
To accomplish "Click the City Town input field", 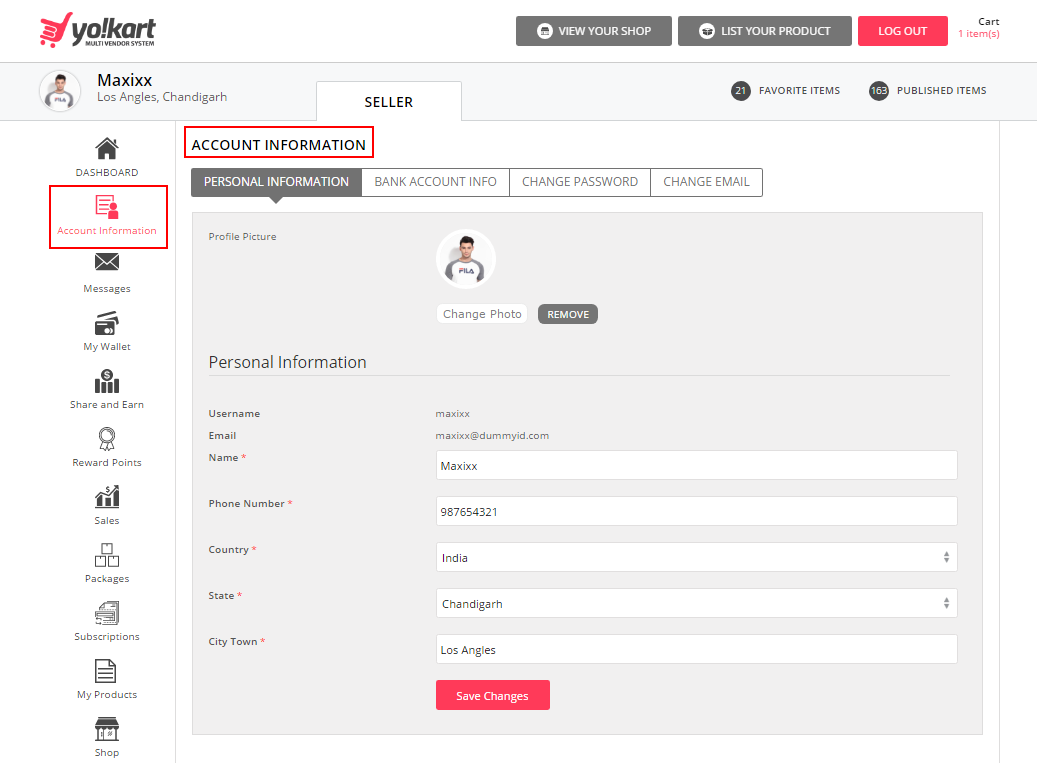I will [696, 649].
